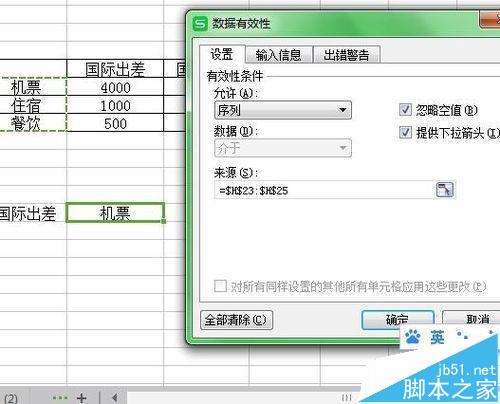Add a new sheet with plus icon
The height and width of the screenshot is (404, 500).
pos(82,398)
